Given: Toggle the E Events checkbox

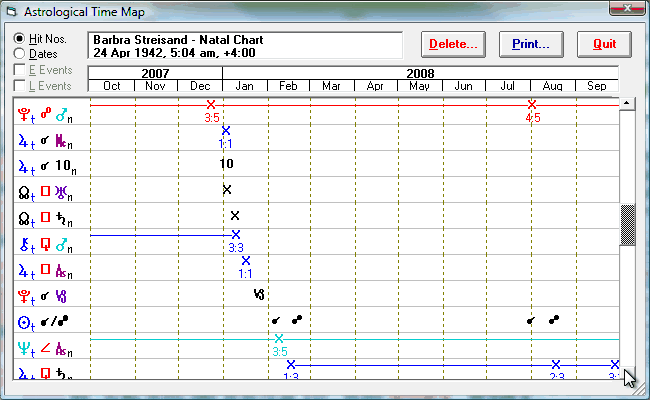Looking at the screenshot, I should 19,70.
